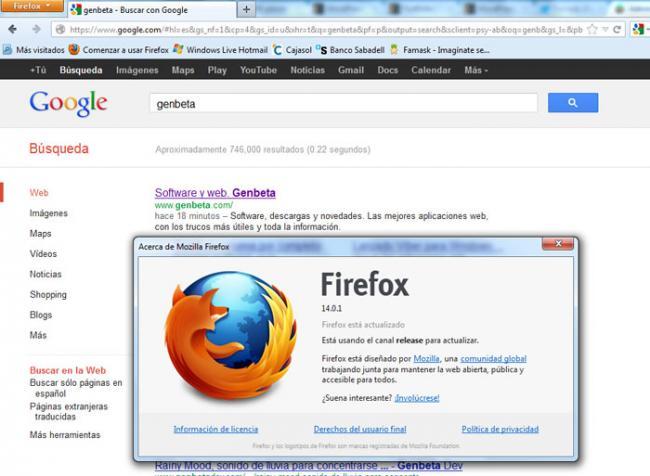
Task: Open Docs in Google top bar
Action: coord(388,70)
